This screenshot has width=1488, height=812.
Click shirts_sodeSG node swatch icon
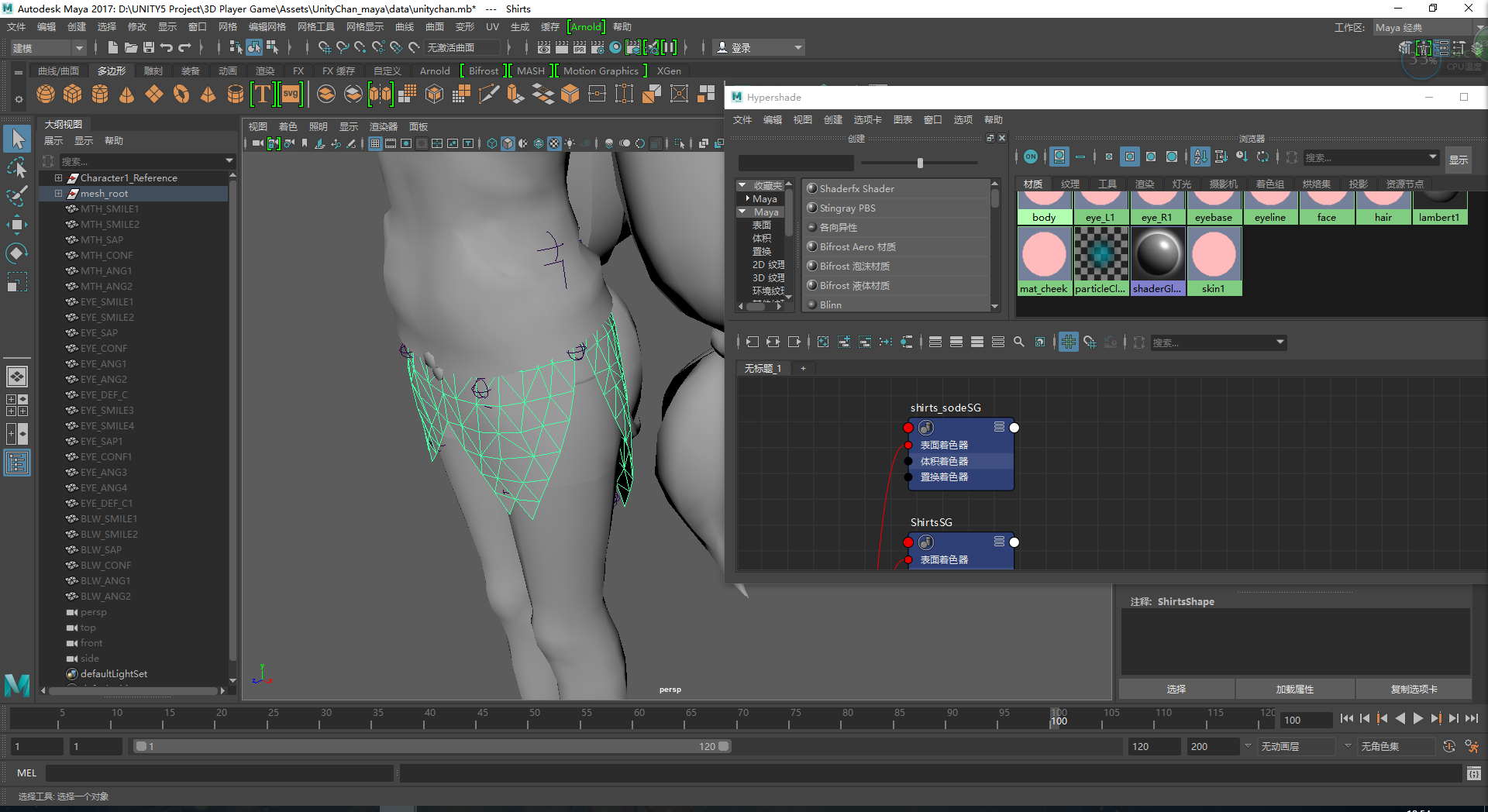926,428
